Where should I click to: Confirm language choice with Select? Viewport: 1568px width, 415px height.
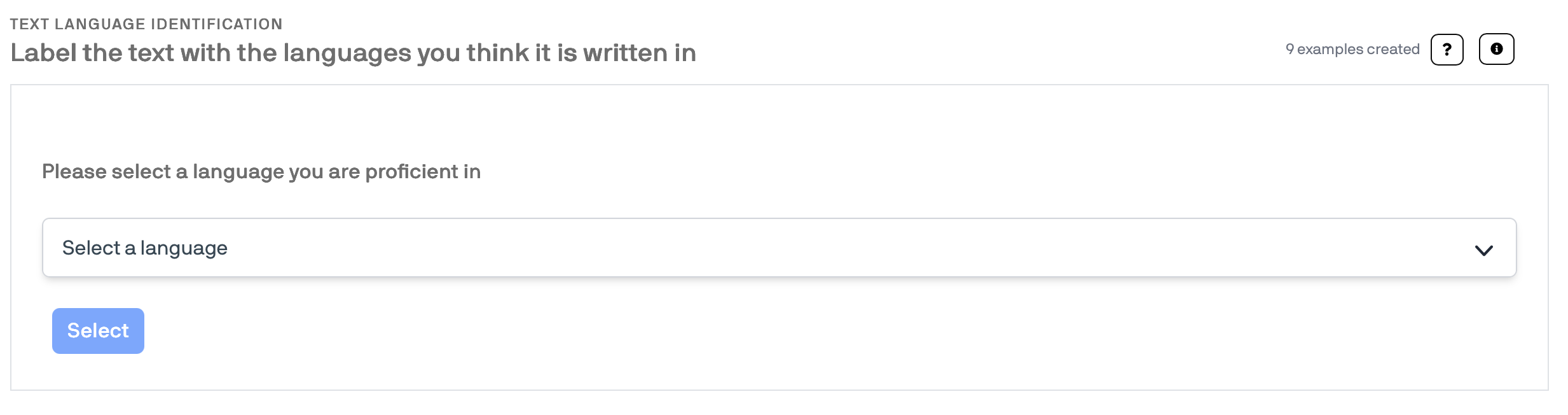click(x=98, y=331)
